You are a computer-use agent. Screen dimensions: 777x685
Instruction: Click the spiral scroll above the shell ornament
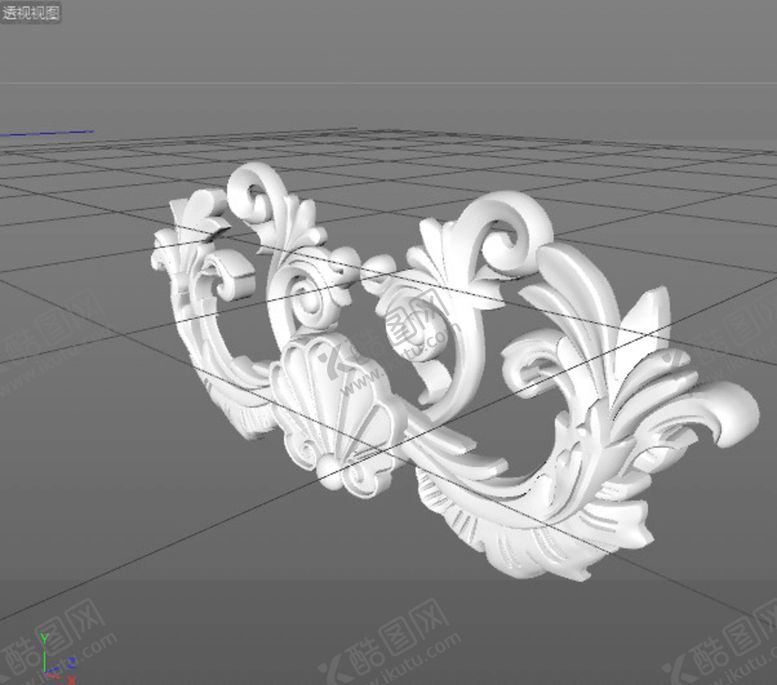coord(304,296)
